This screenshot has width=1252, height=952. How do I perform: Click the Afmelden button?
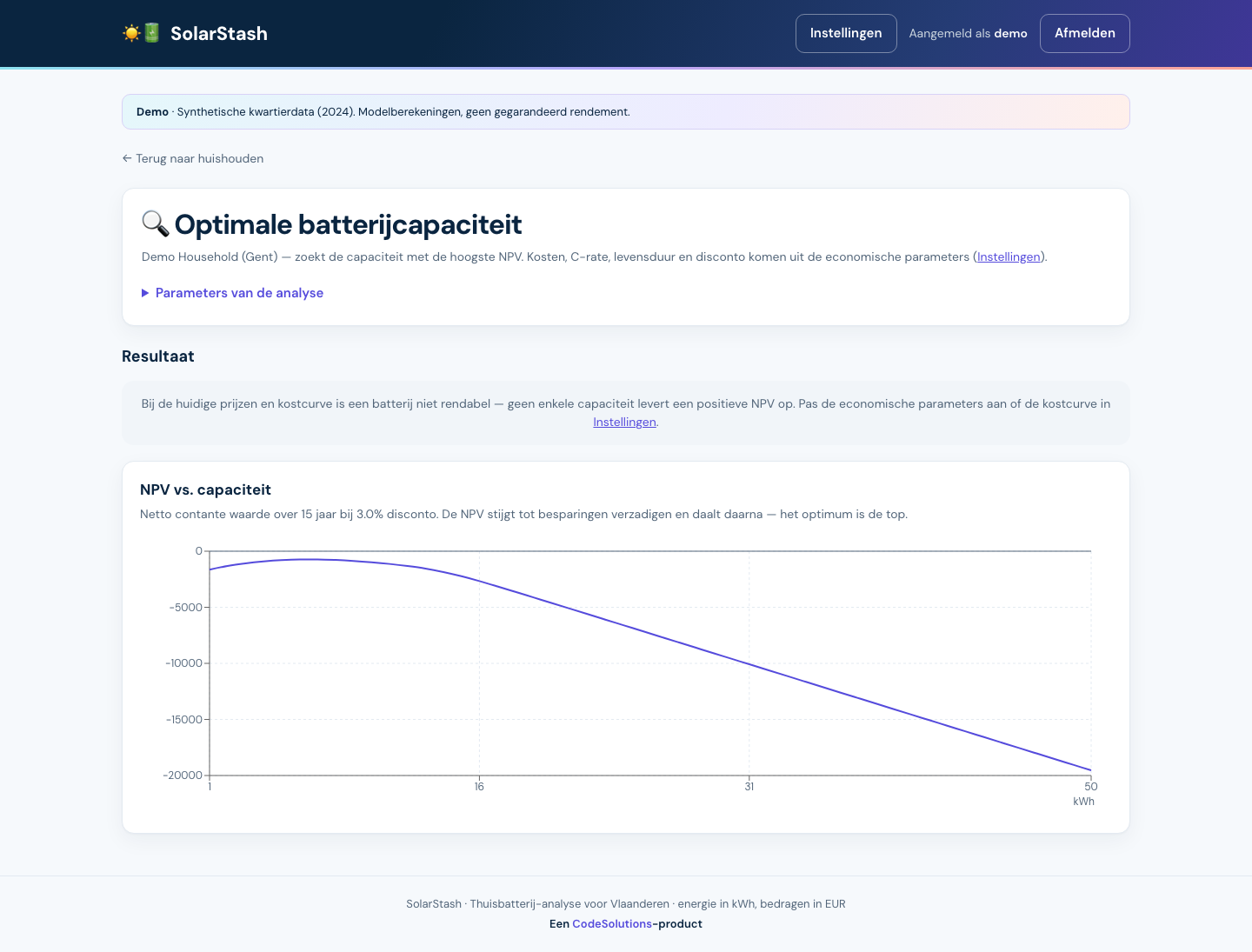(x=1085, y=33)
